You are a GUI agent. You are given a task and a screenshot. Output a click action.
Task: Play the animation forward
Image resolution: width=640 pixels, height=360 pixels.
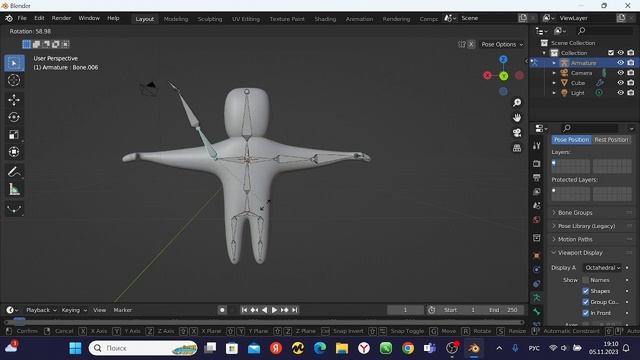(x=274, y=310)
